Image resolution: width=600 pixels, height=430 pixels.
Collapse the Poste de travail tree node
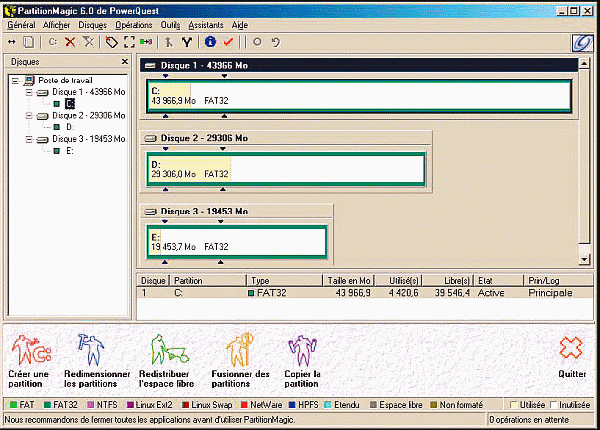click(x=16, y=80)
